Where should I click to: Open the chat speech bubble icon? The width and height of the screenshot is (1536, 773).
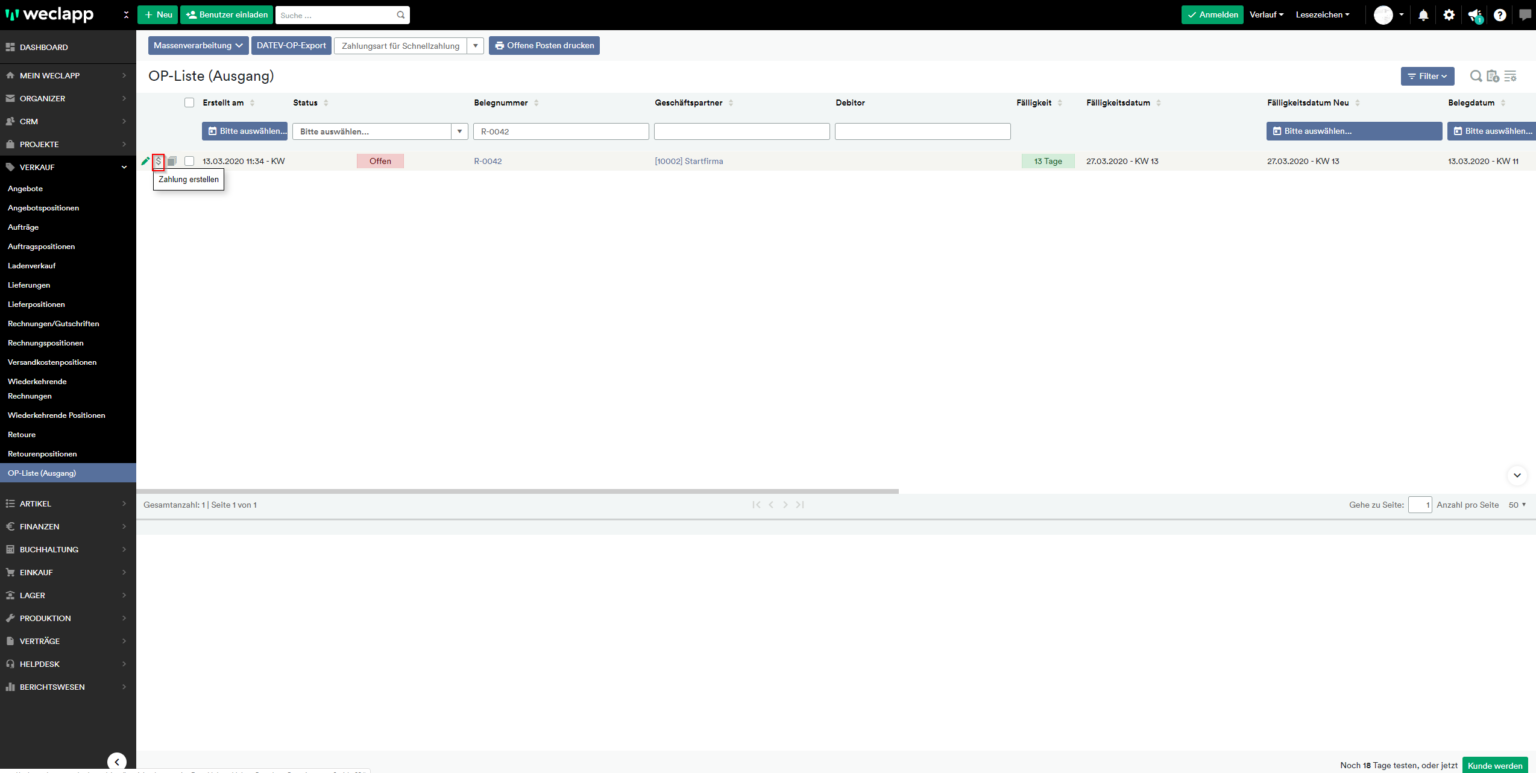(1525, 15)
